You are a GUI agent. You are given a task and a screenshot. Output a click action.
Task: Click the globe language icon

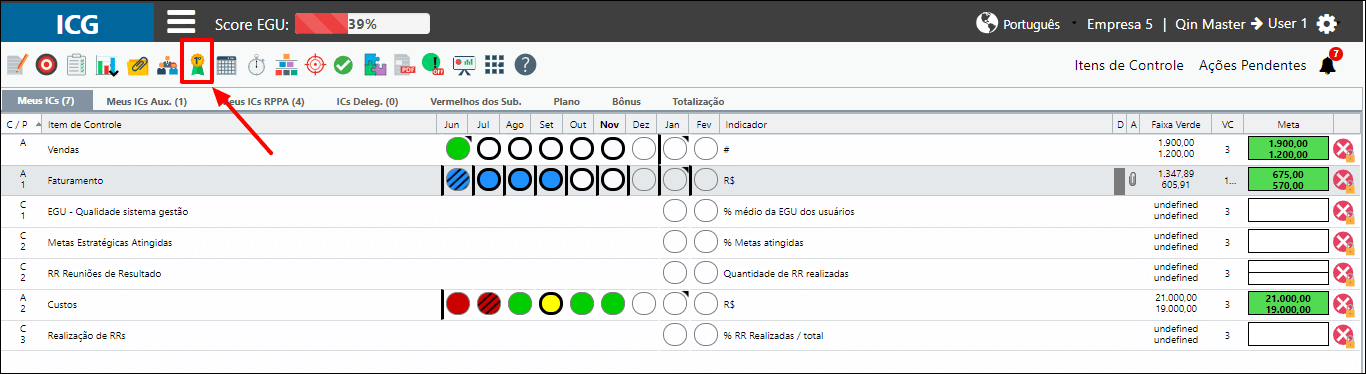pos(987,24)
